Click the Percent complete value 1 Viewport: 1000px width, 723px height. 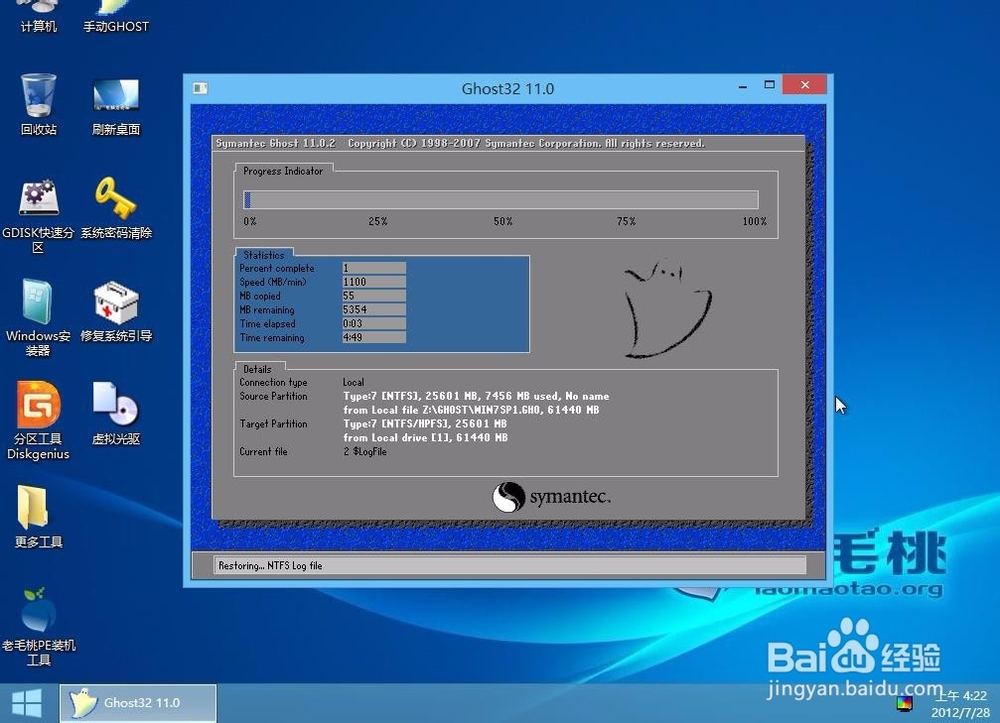coord(374,268)
